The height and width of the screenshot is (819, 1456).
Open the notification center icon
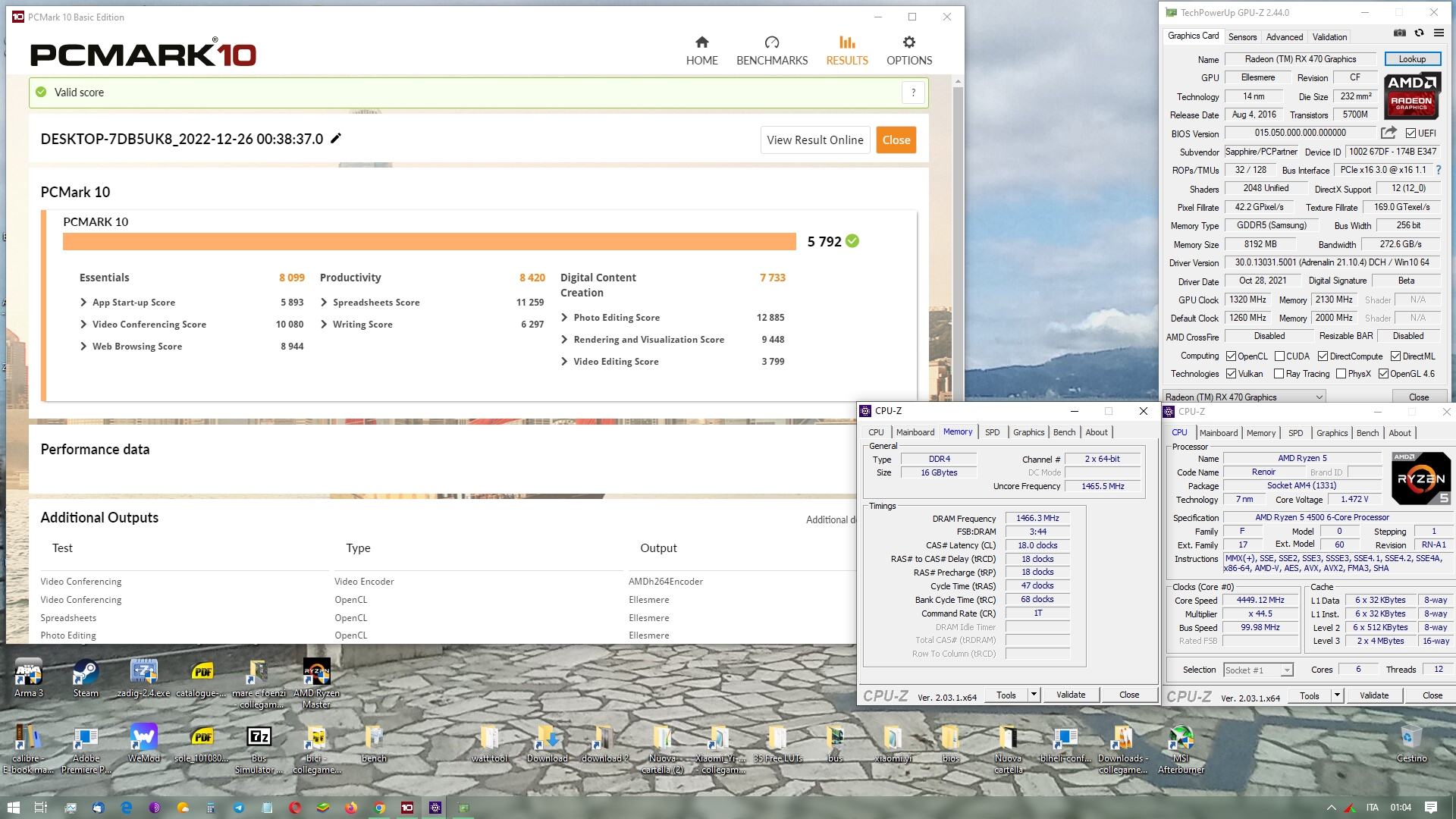pos(1431,808)
